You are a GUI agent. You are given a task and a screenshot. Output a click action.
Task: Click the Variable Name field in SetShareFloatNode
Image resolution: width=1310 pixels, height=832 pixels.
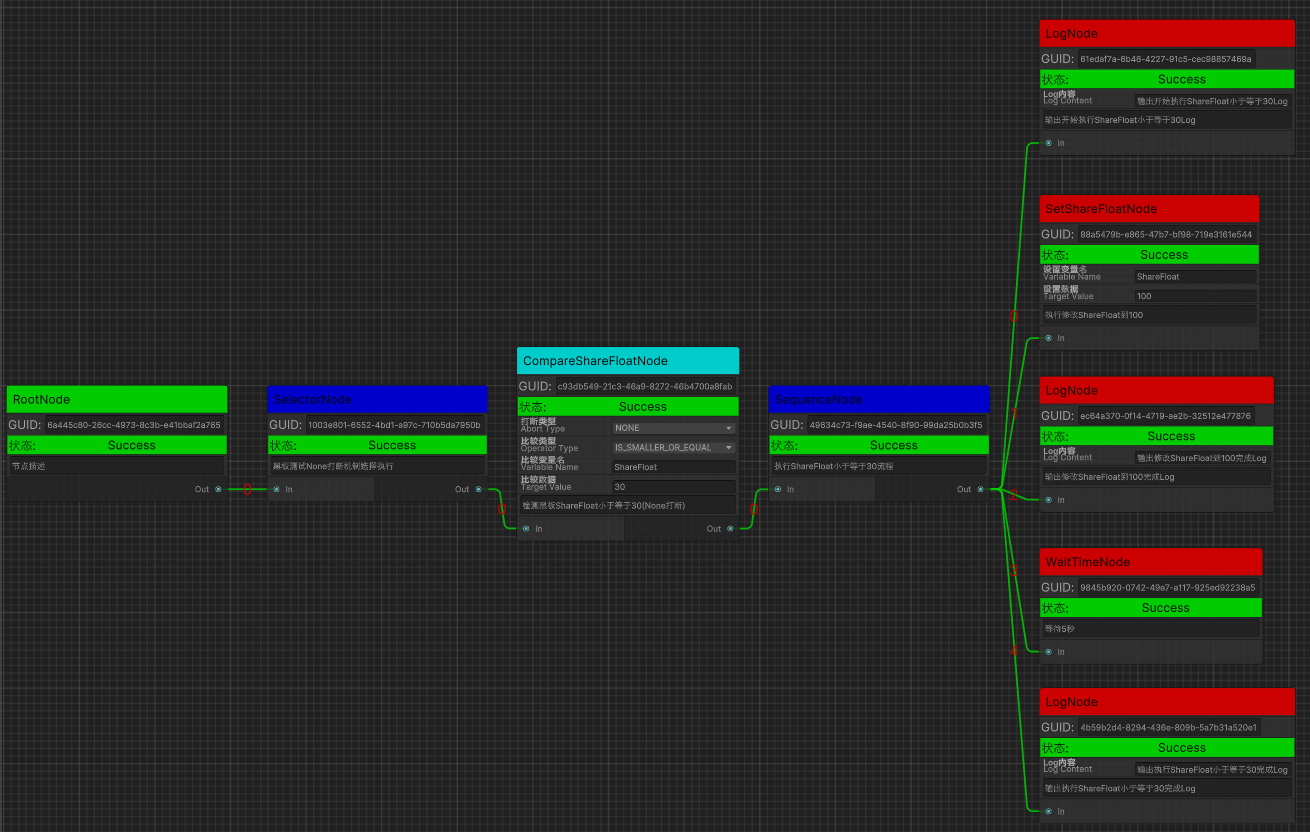[x=1195, y=277]
